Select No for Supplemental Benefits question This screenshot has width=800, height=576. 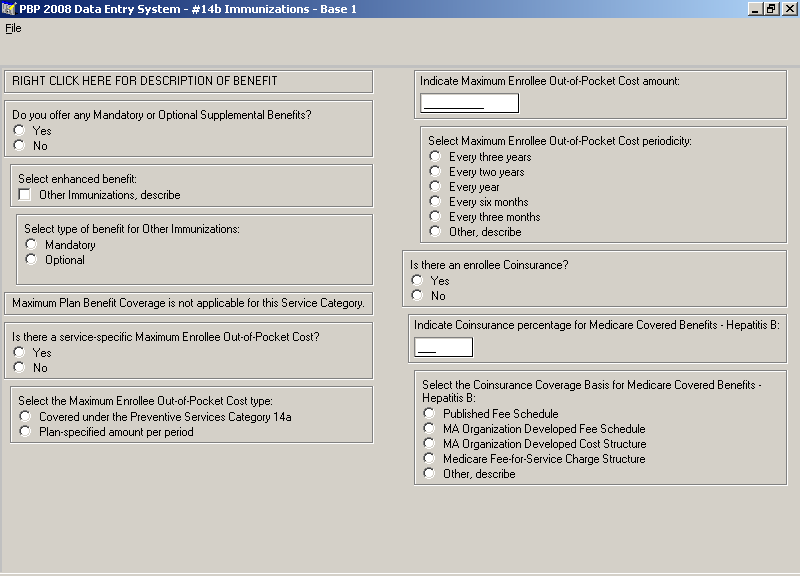[x=19, y=146]
